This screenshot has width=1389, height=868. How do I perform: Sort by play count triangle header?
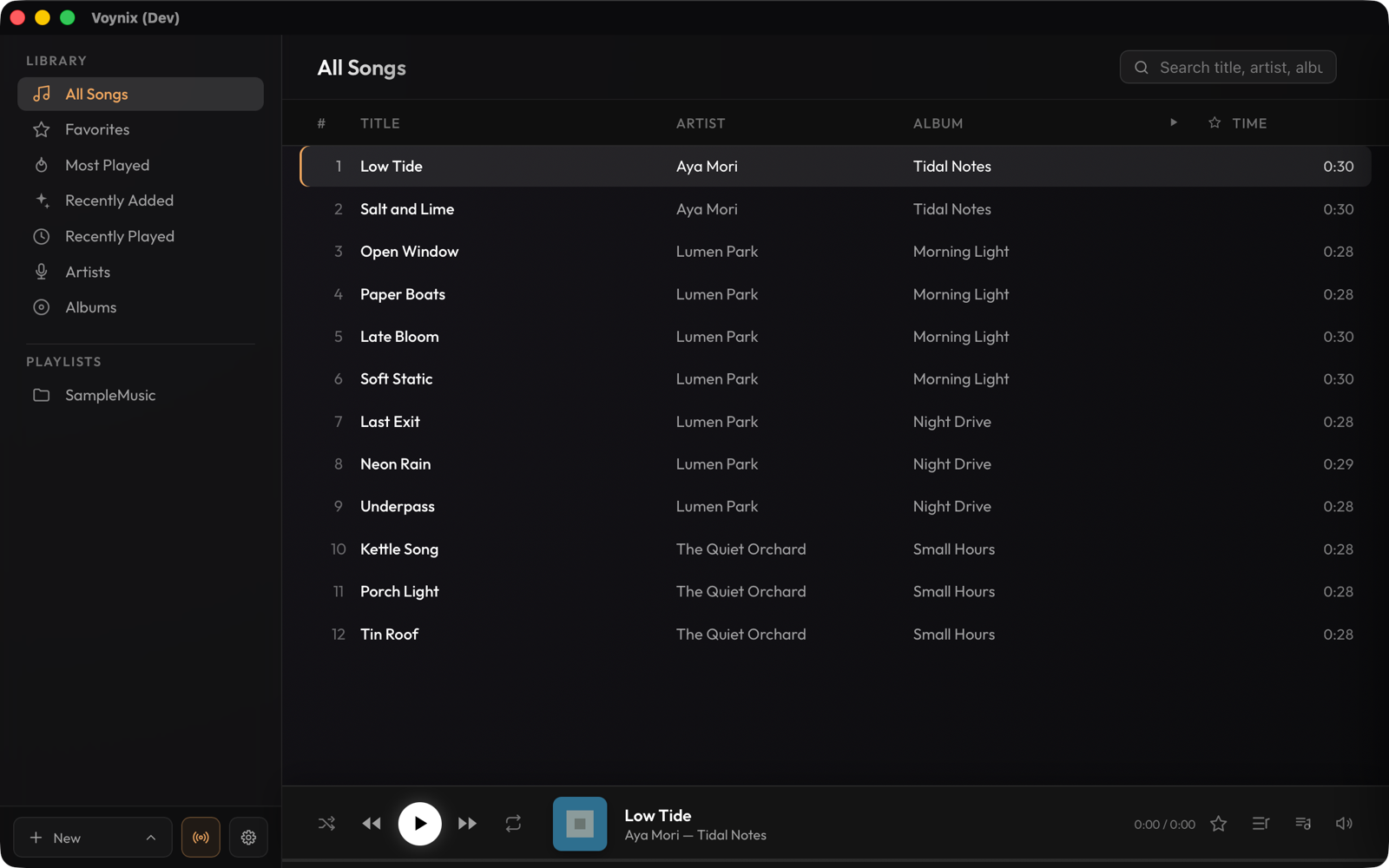[x=1174, y=122]
